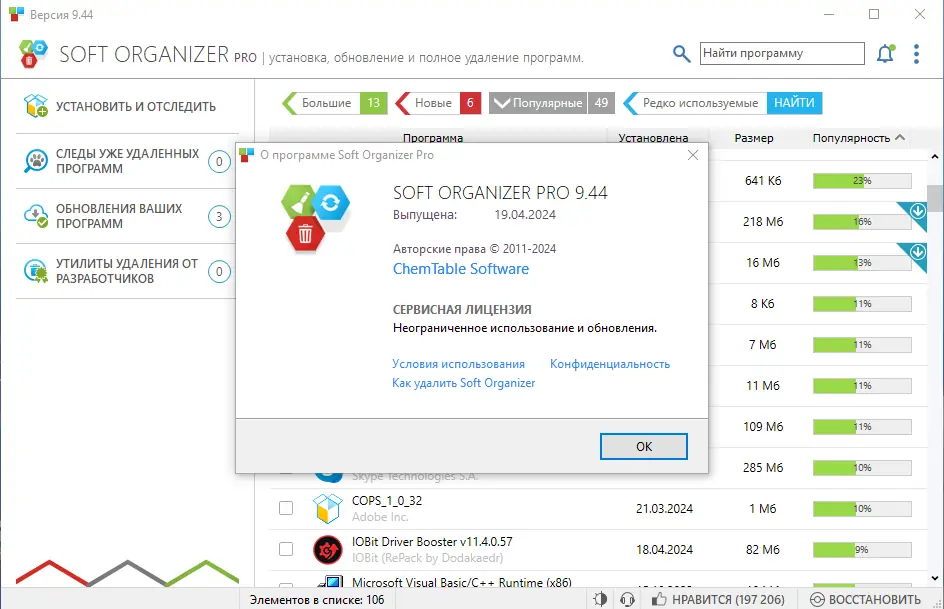Click the thumbs-up Нравится icon
944x609 pixels.
[659, 599]
